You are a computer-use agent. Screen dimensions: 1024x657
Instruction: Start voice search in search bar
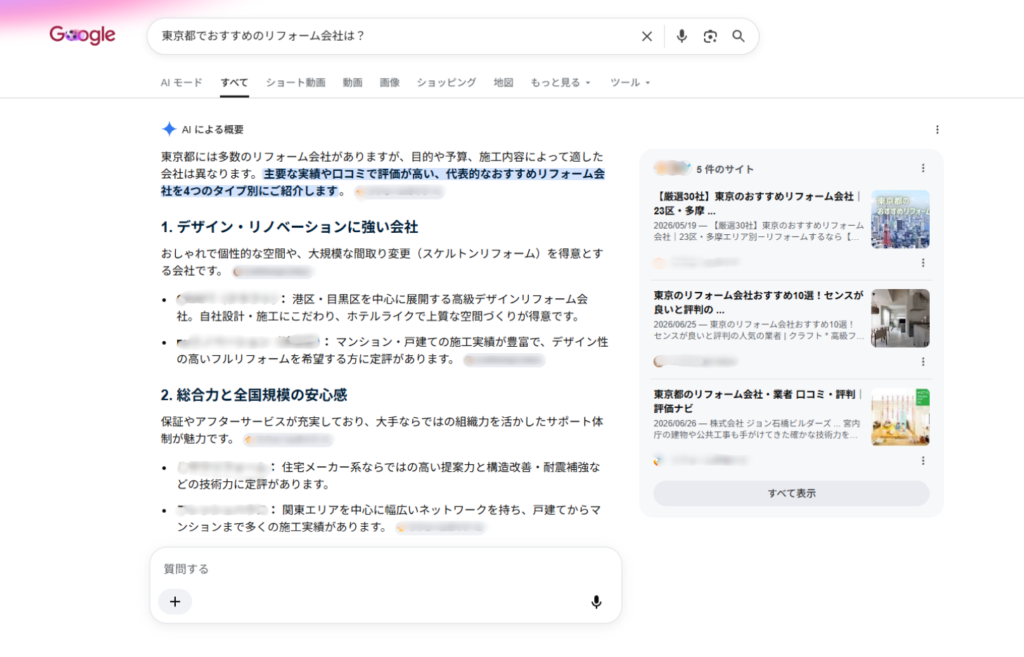681,36
